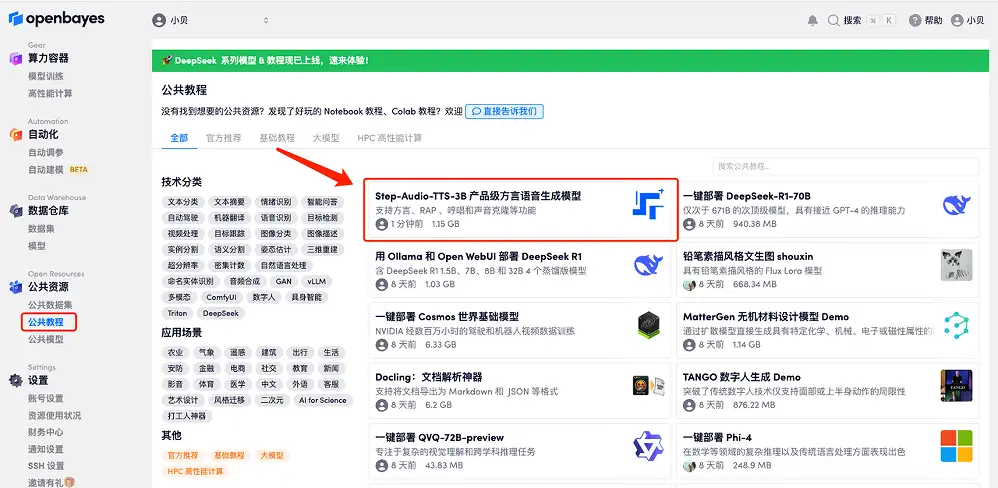The width and height of the screenshot is (998, 488).
Task: Click the author avatar on Docling card
Action: pyautogui.click(x=381, y=405)
